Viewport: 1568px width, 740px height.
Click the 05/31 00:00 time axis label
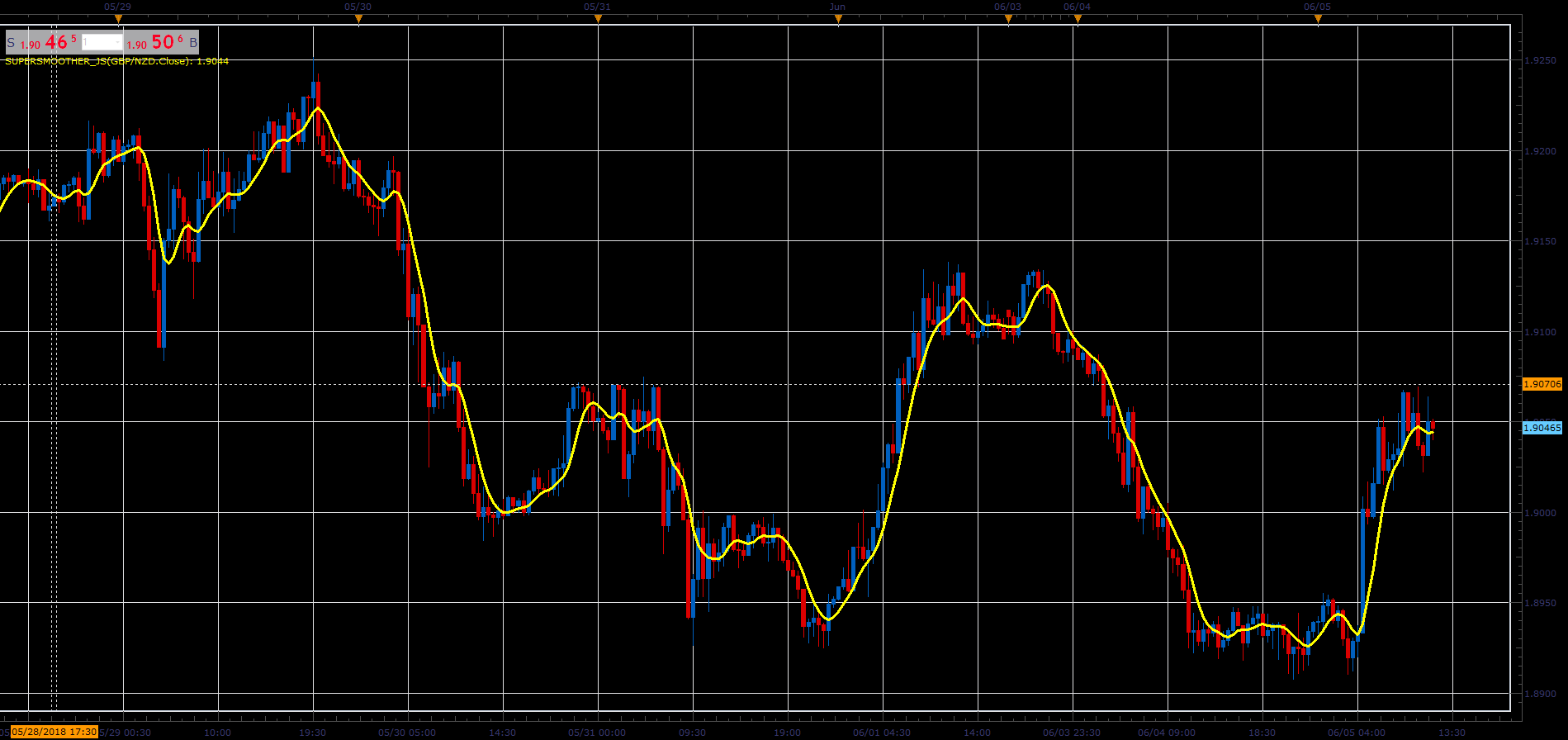(x=597, y=733)
